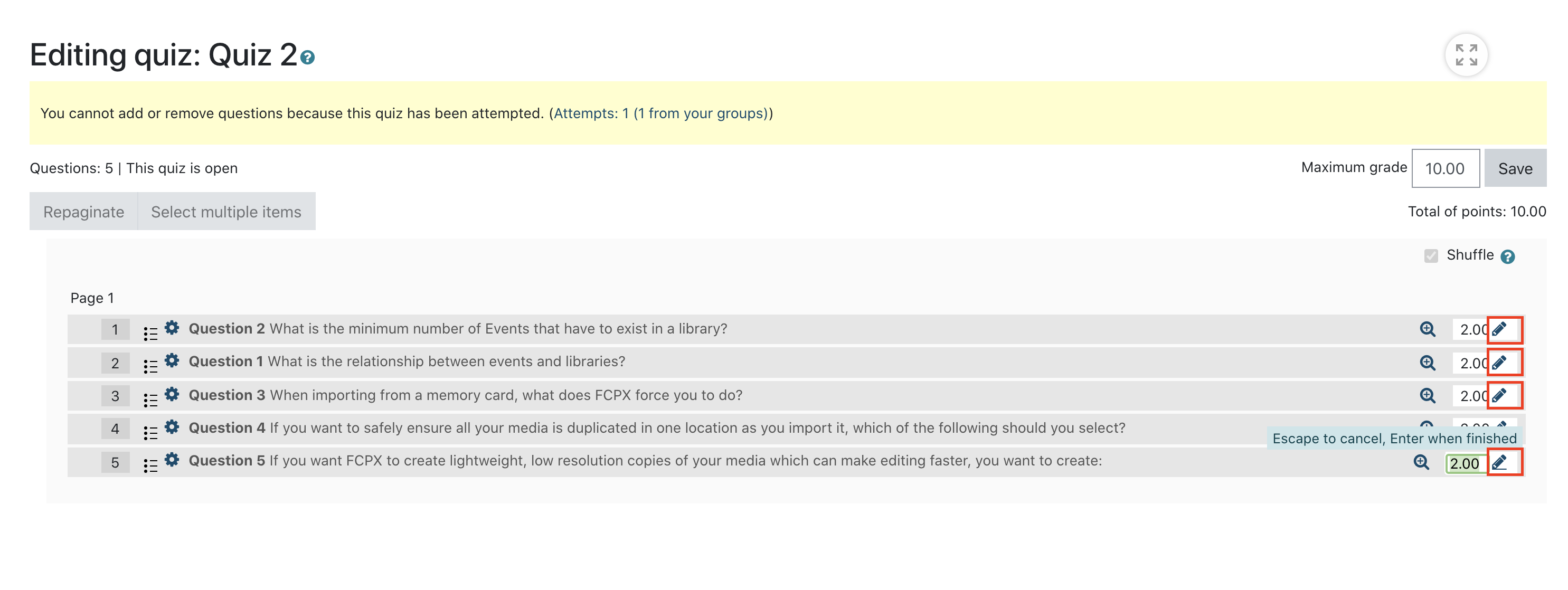The image size is (1568, 590).
Task: Open the Attempts: 1 link
Action: [661, 113]
